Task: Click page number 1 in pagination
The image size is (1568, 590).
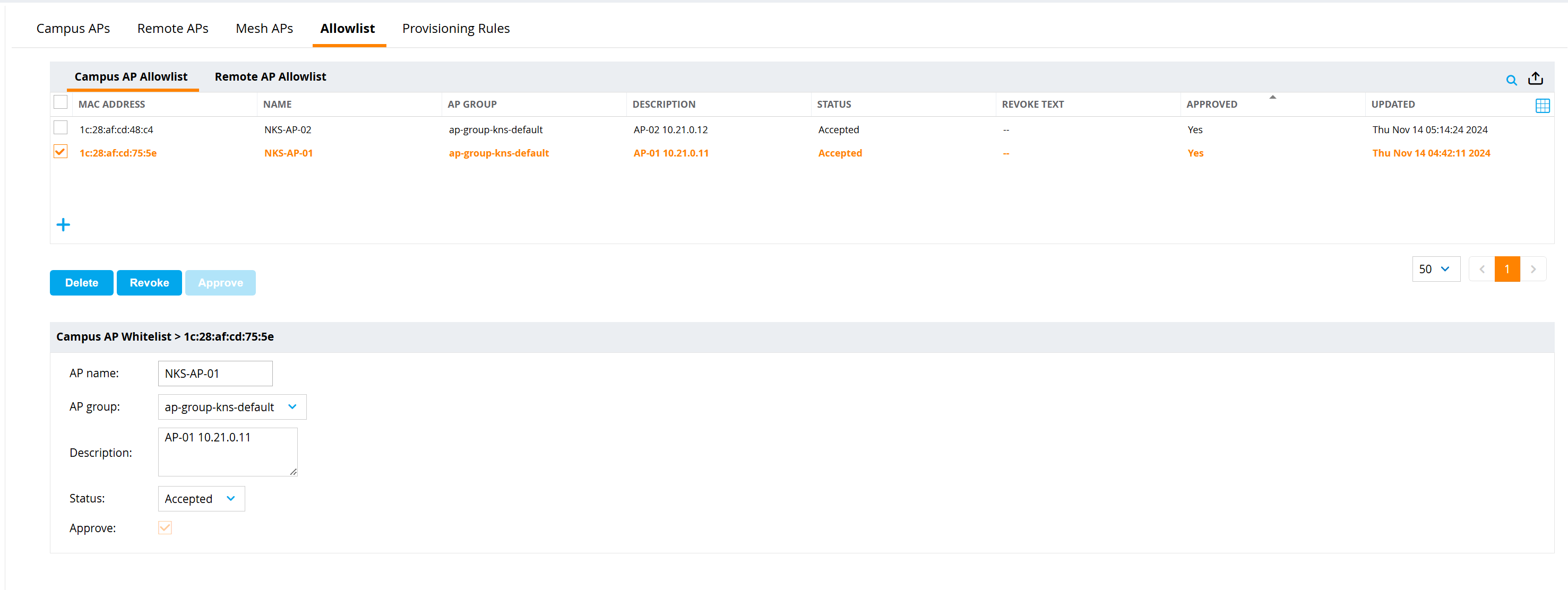Action: pos(1507,268)
